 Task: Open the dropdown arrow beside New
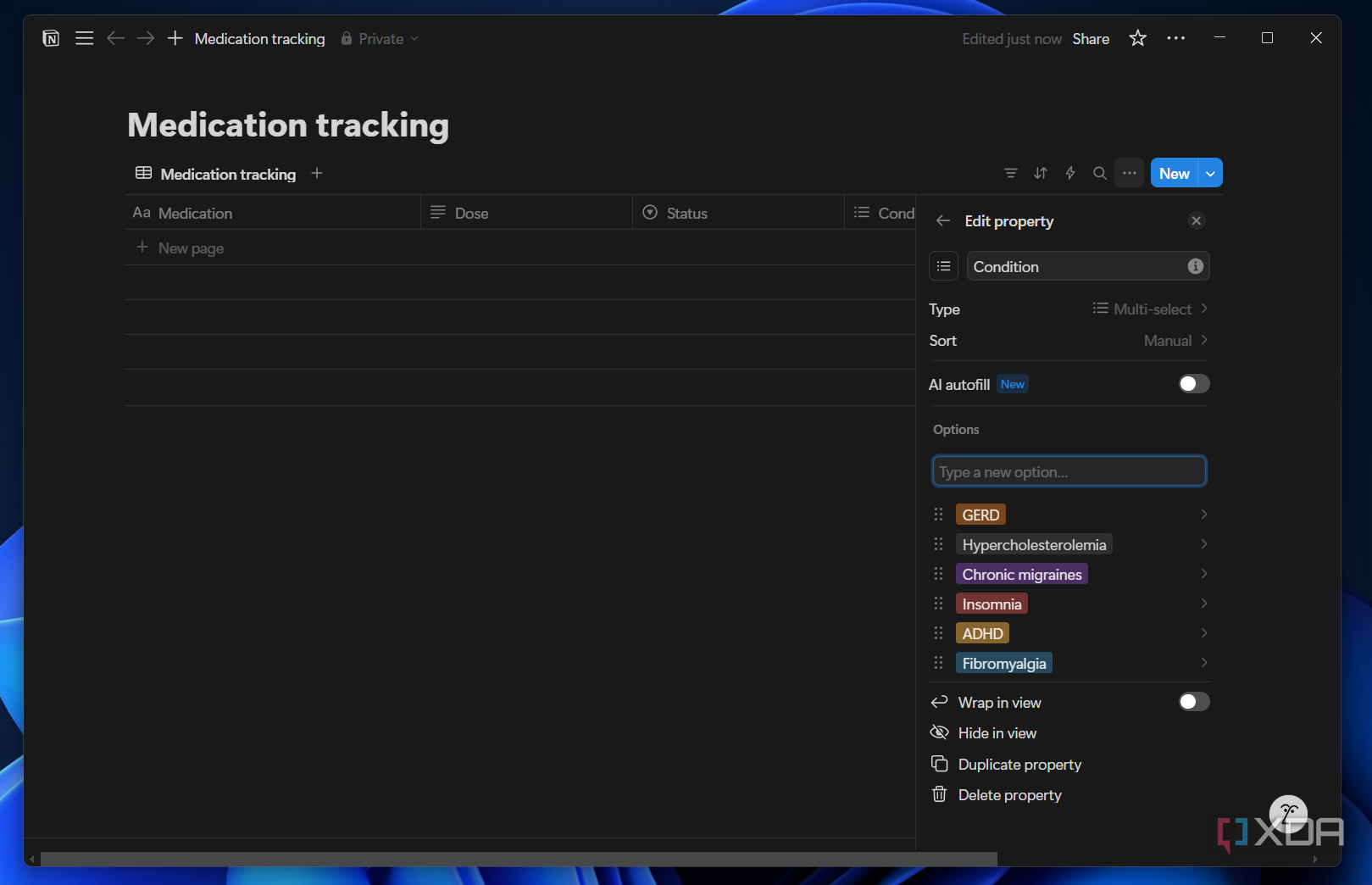(x=1210, y=173)
